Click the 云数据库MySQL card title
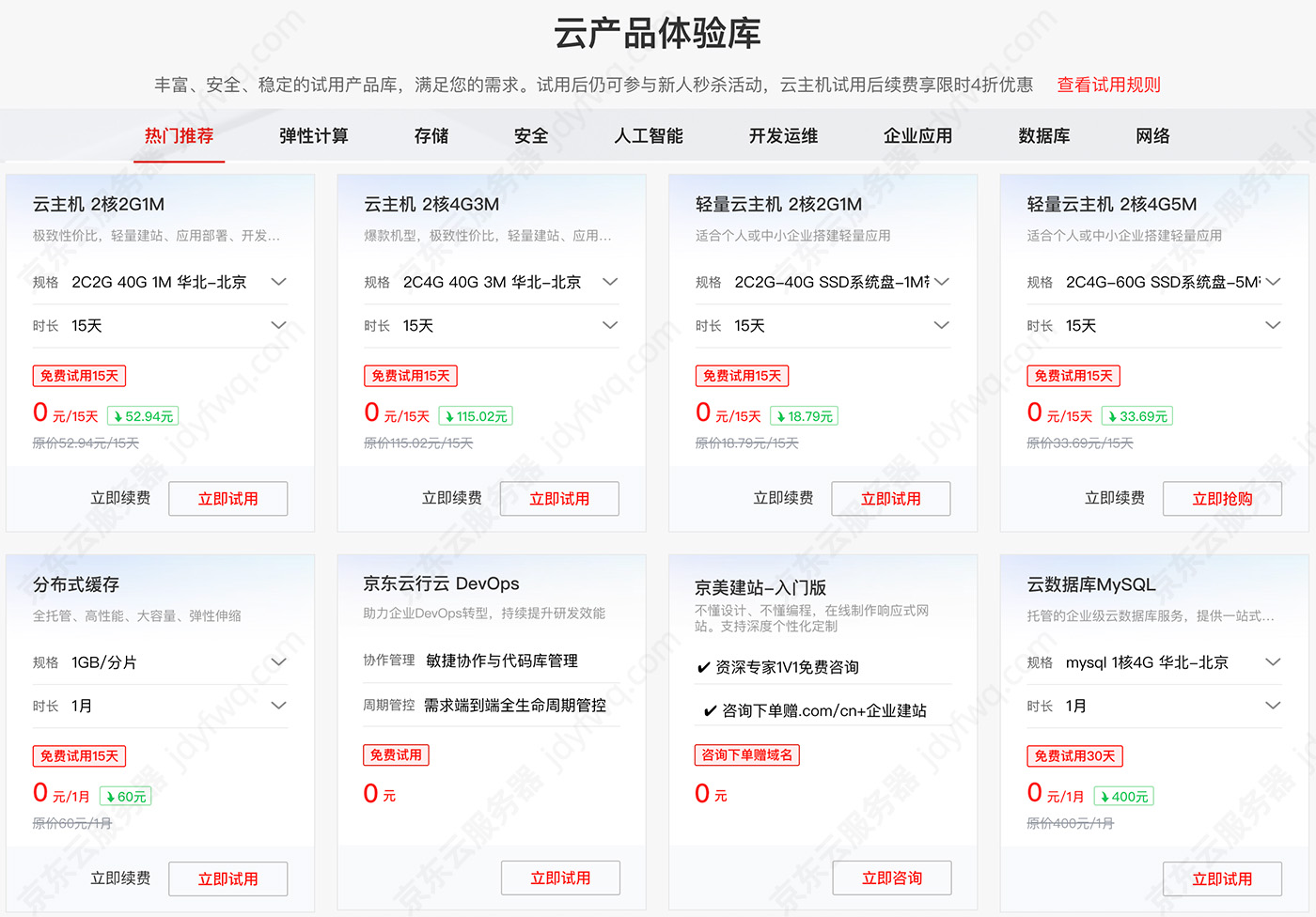 [1091, 584]
